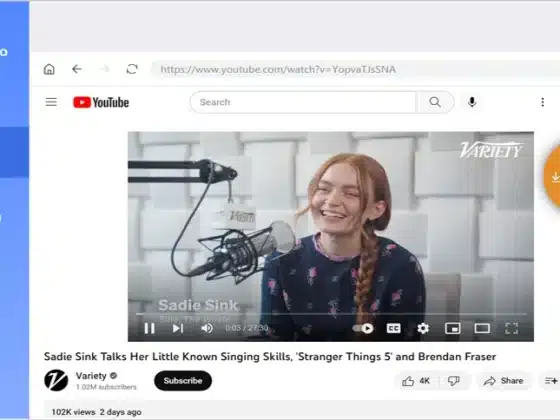Seek on the video progress bar
Image resolution: width=560 pixels, height=420 pixels.
coord(331,314)
